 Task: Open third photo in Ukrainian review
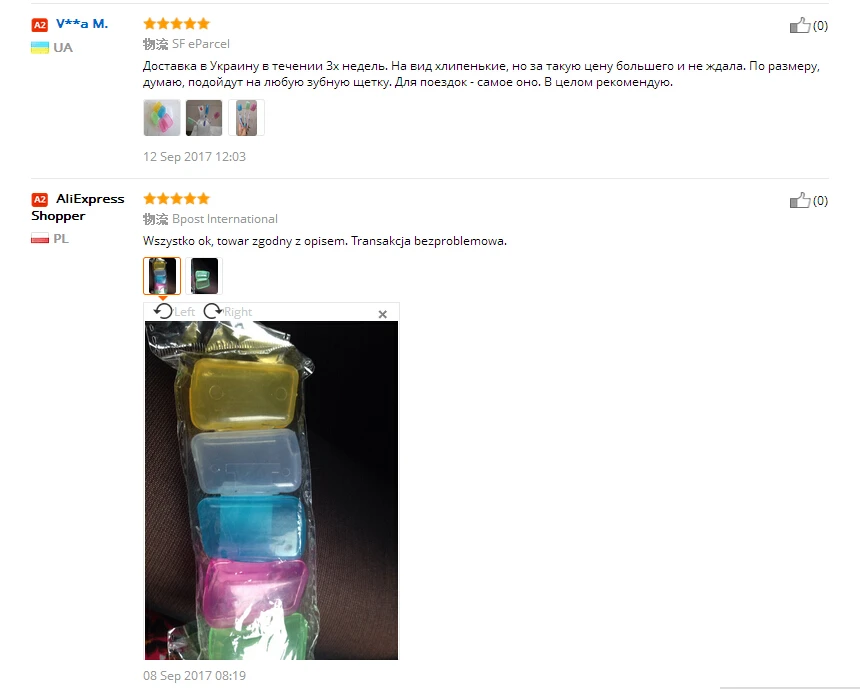[x=246, y=117]
